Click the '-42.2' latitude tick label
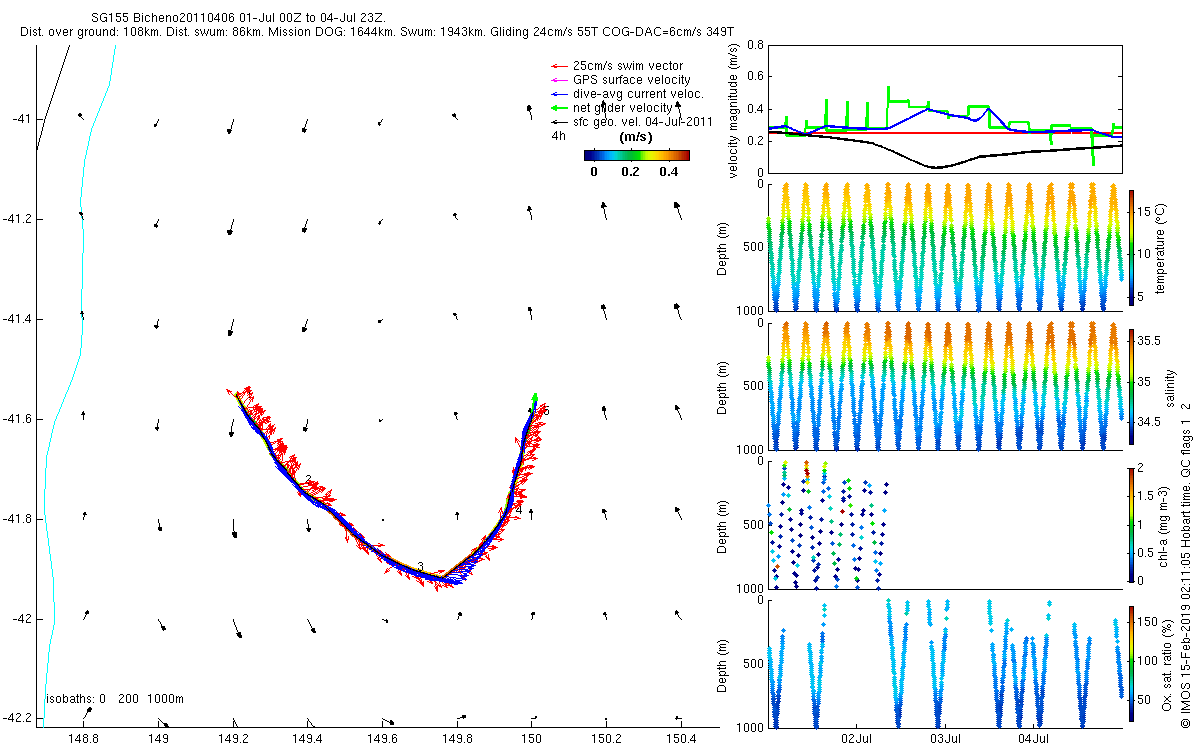Viewport: 1200px width, 750px height. pyautogui.click(x=17, y=719)
